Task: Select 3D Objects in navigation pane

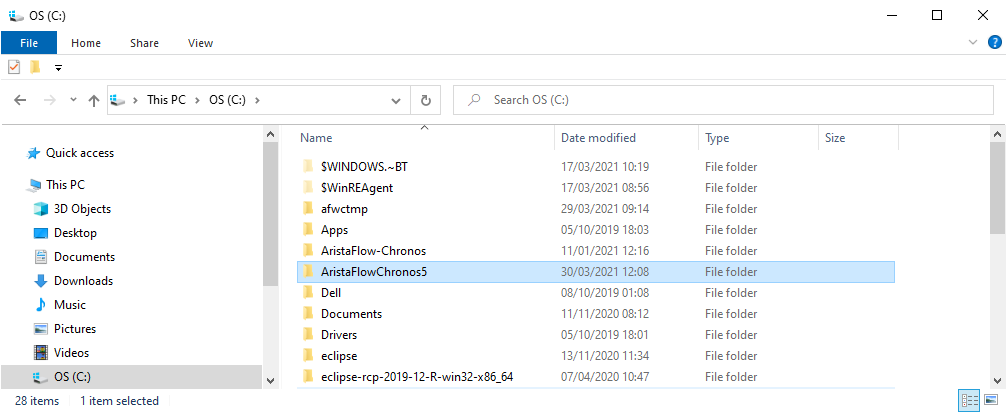Action: (82, 209)
